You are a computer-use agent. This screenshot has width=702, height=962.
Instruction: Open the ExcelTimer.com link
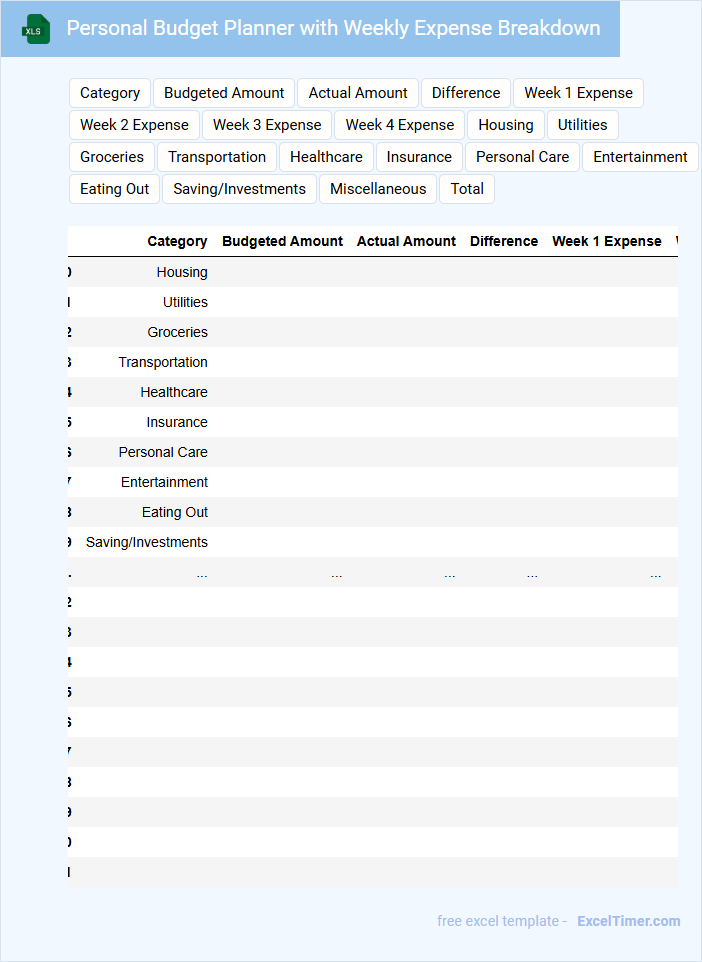pyautogui.click(x=629, y=921)
